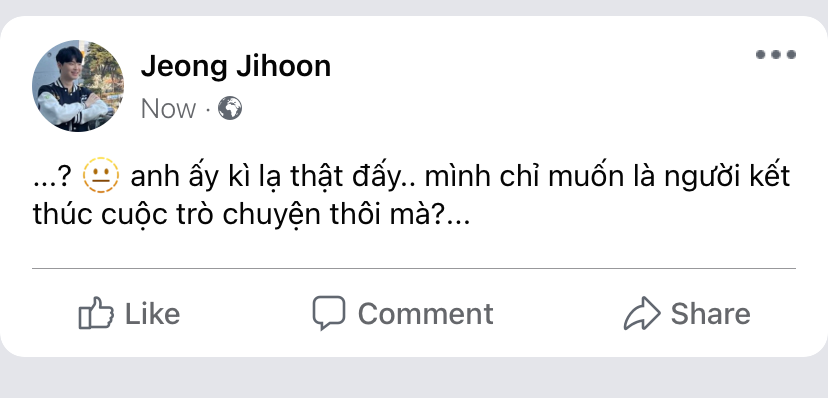Select the Share text label

710,314
